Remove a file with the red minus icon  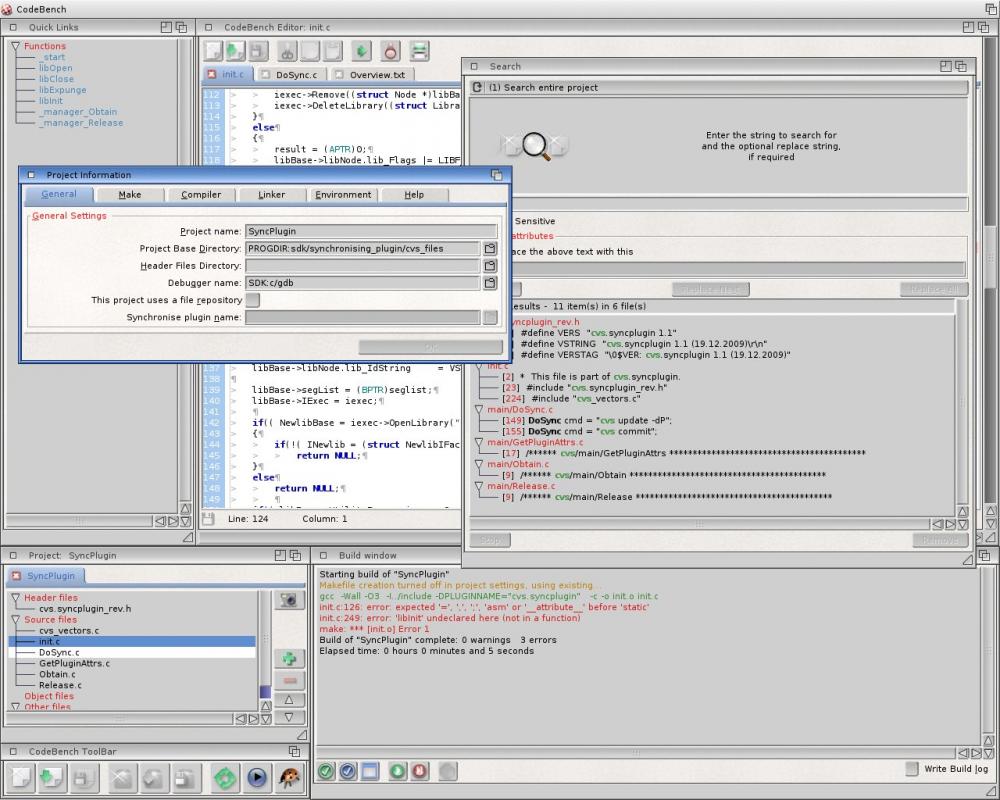[289, 681]
